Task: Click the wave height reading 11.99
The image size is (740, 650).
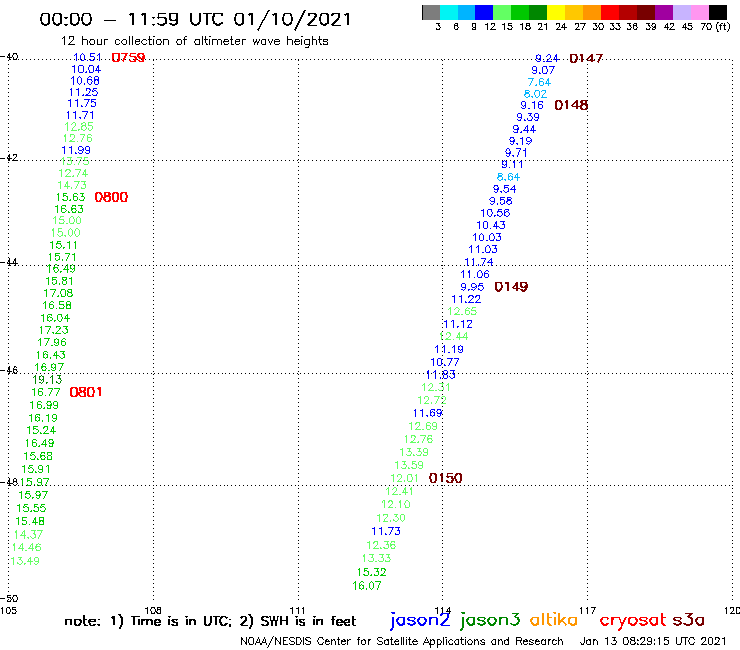Action: (x=76, y=150)
